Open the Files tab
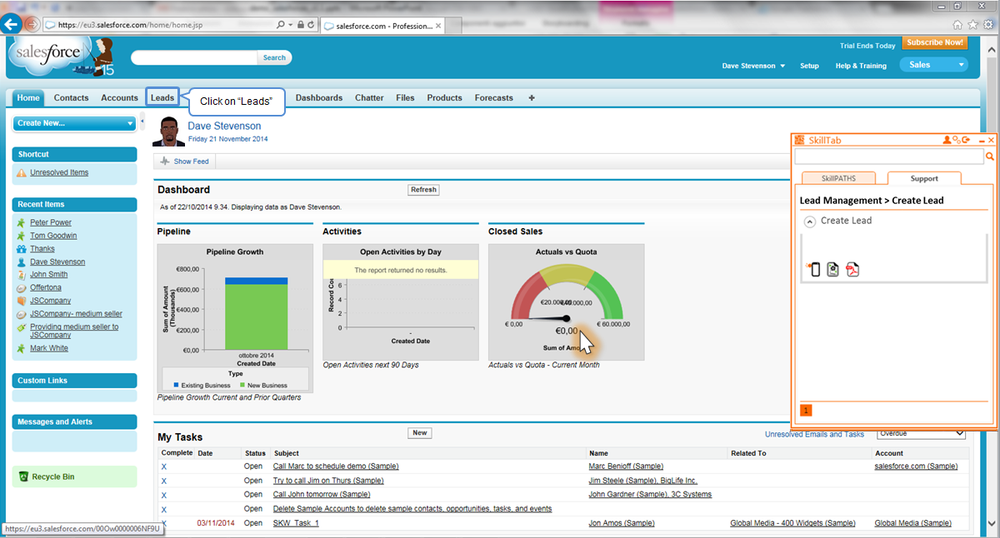Image resolution: width=1000 pixels, height=538 pixels. coord(405,98)
